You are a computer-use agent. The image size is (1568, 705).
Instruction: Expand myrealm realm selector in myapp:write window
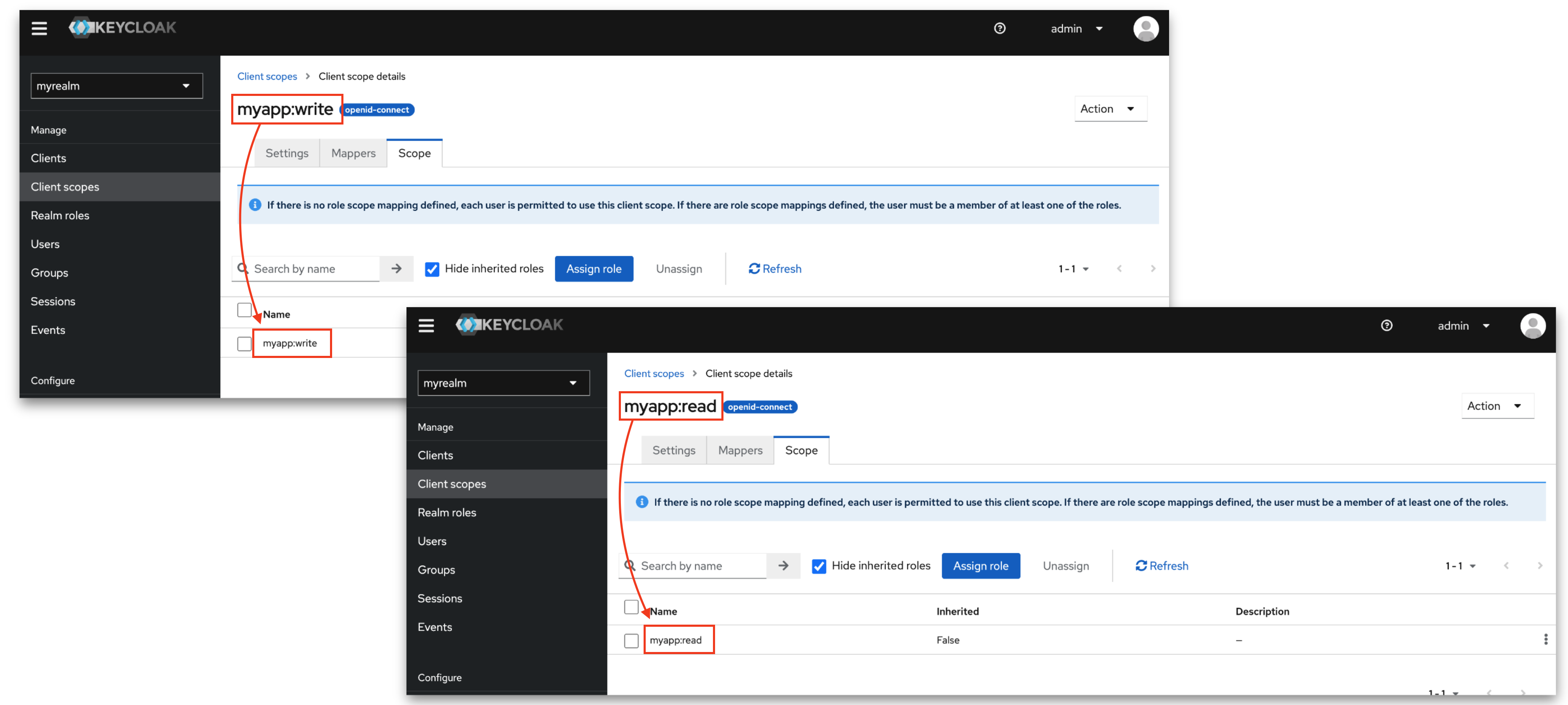(116, 86)
